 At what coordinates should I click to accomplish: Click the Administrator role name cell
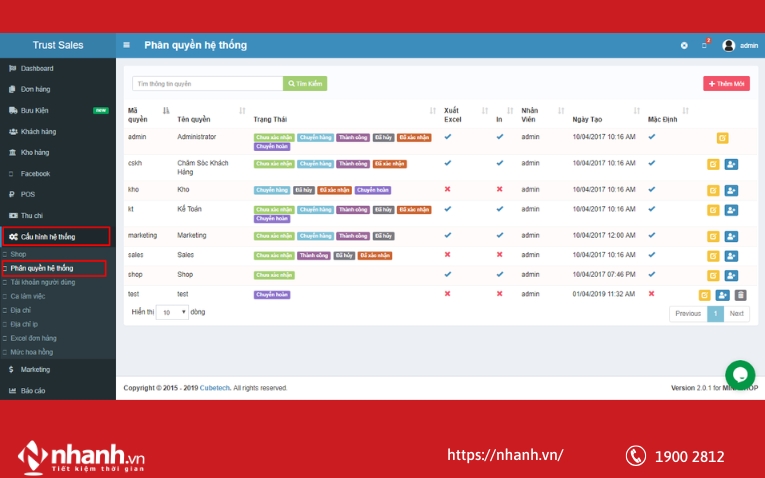click(197, 137)
